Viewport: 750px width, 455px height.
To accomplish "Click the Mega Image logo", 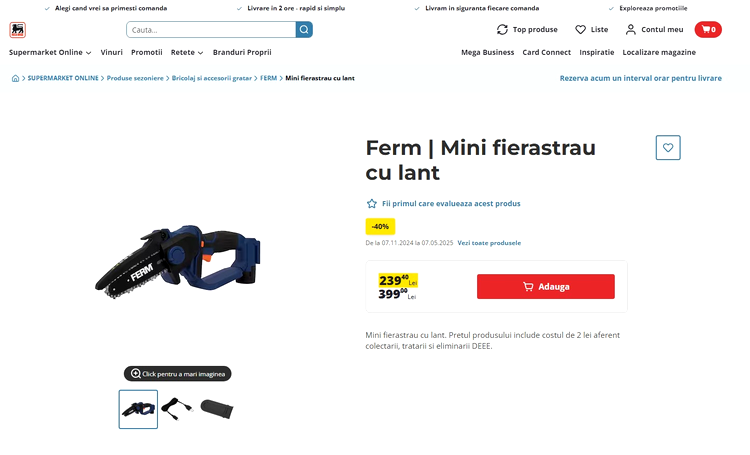I will coord(18,30).
